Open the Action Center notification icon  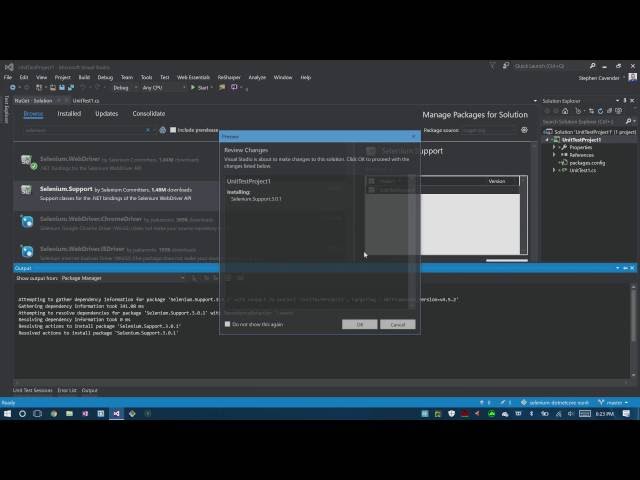(x=627, y=413)
